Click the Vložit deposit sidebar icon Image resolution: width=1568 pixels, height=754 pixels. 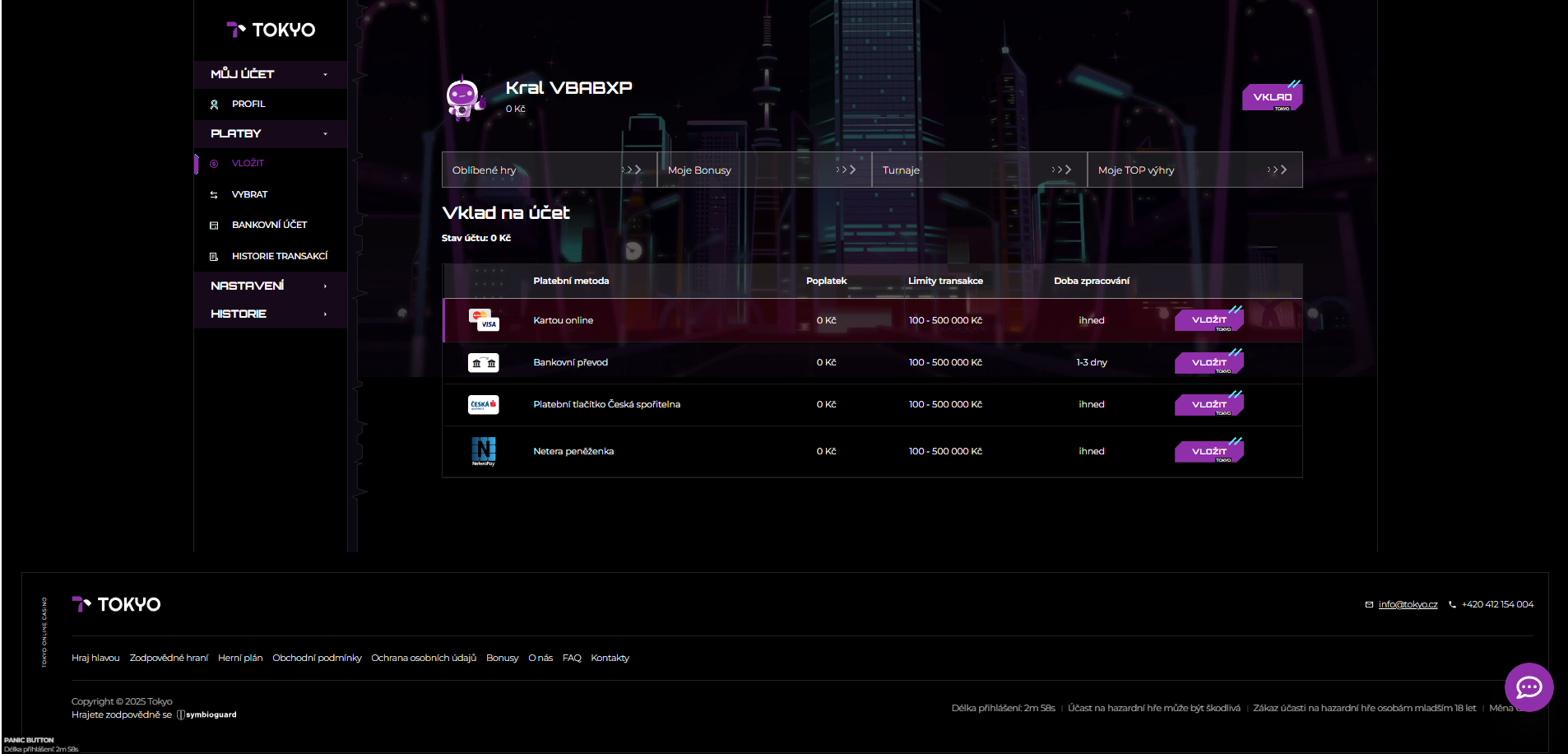point(214,164)
